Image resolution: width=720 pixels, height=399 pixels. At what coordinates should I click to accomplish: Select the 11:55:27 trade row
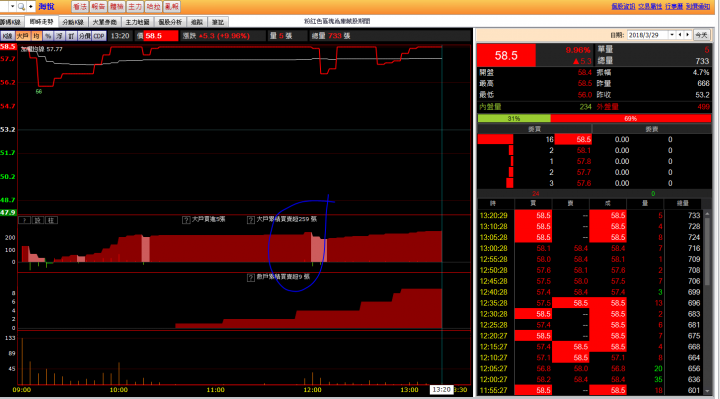pos(590,390)
